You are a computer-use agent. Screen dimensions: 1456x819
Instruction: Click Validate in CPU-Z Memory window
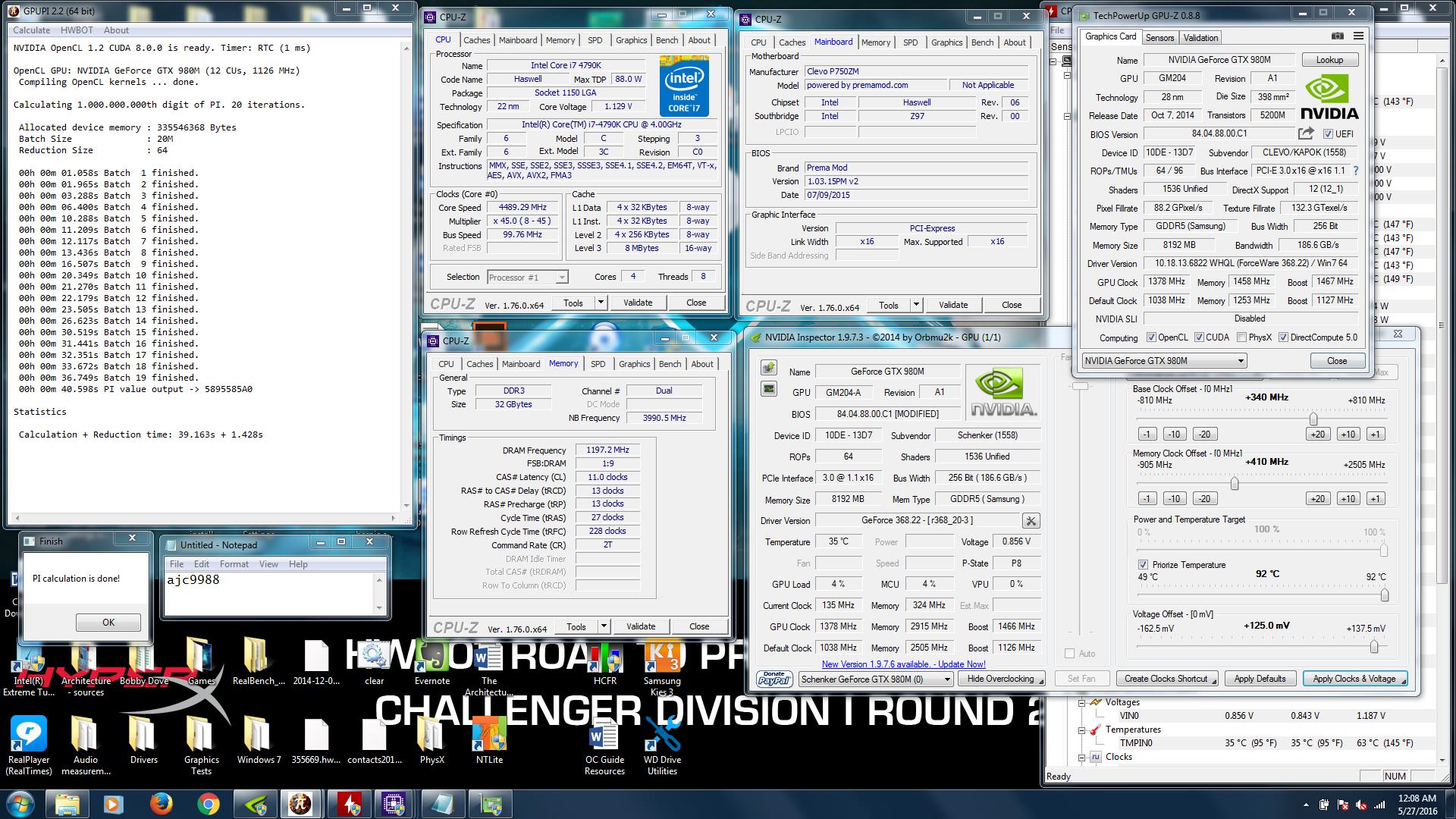coord(641,626)
